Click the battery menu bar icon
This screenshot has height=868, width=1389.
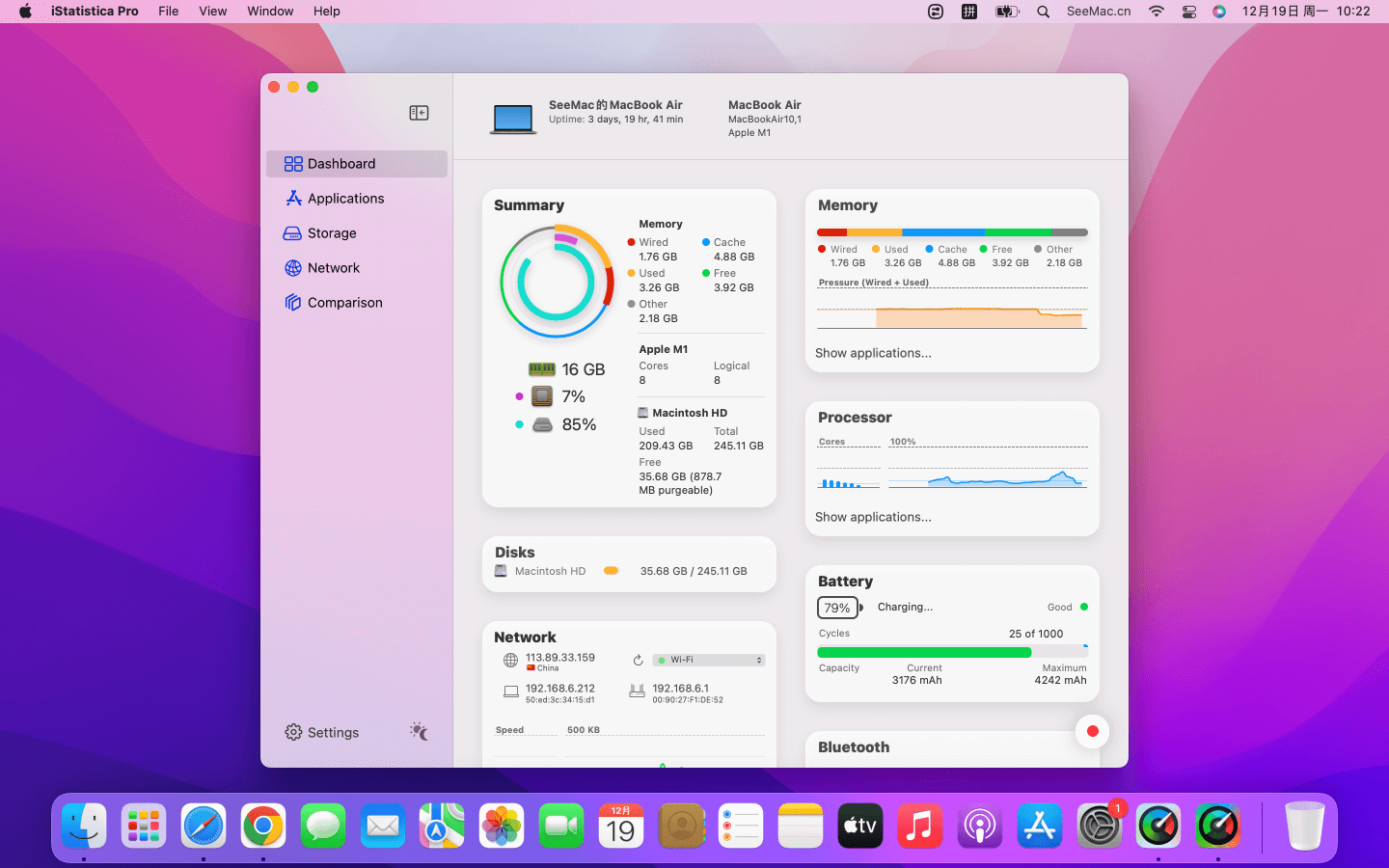[x=1007, y=12]
